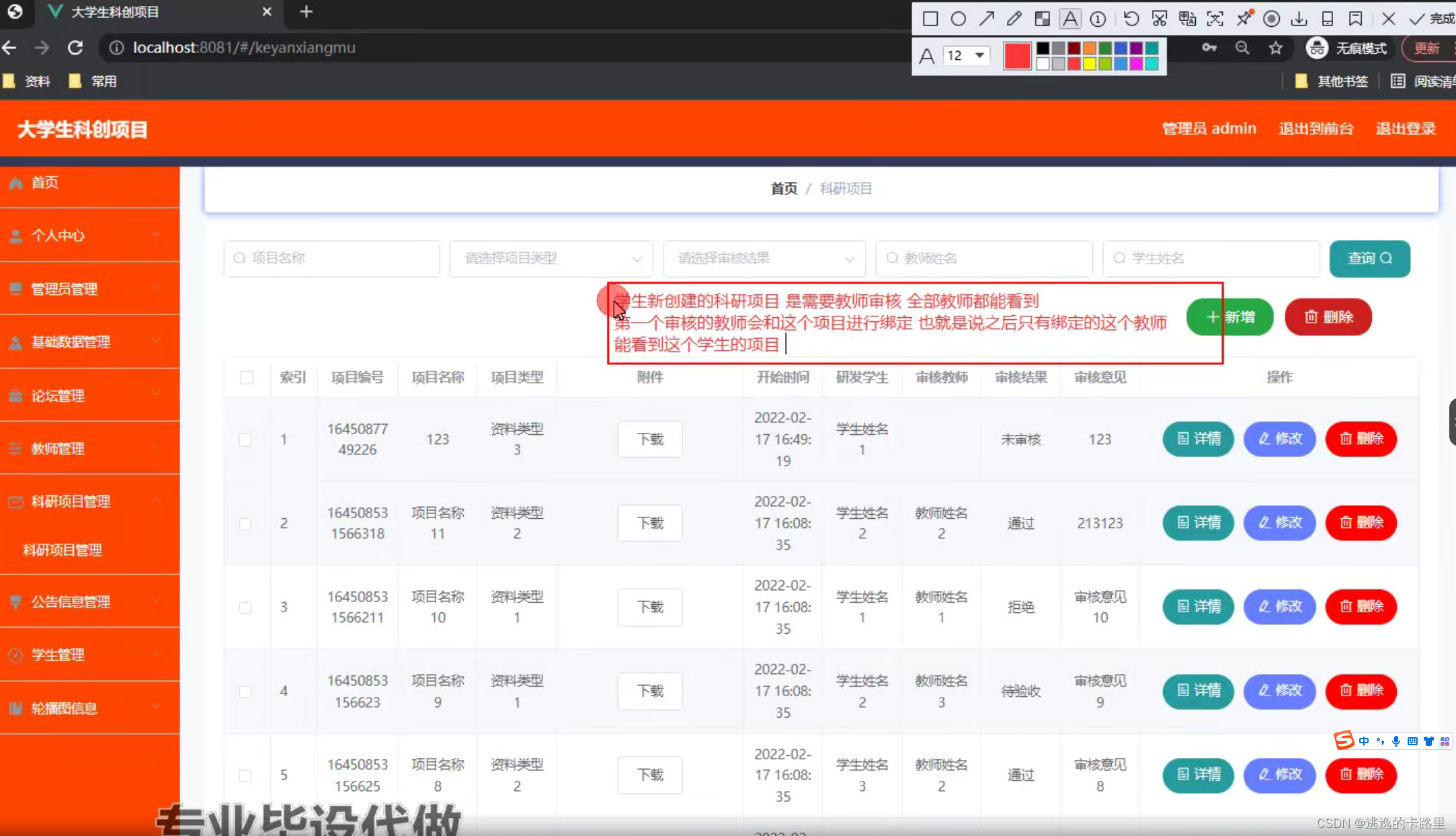Check the checkbox for row 1

click(x=245, y=440)
